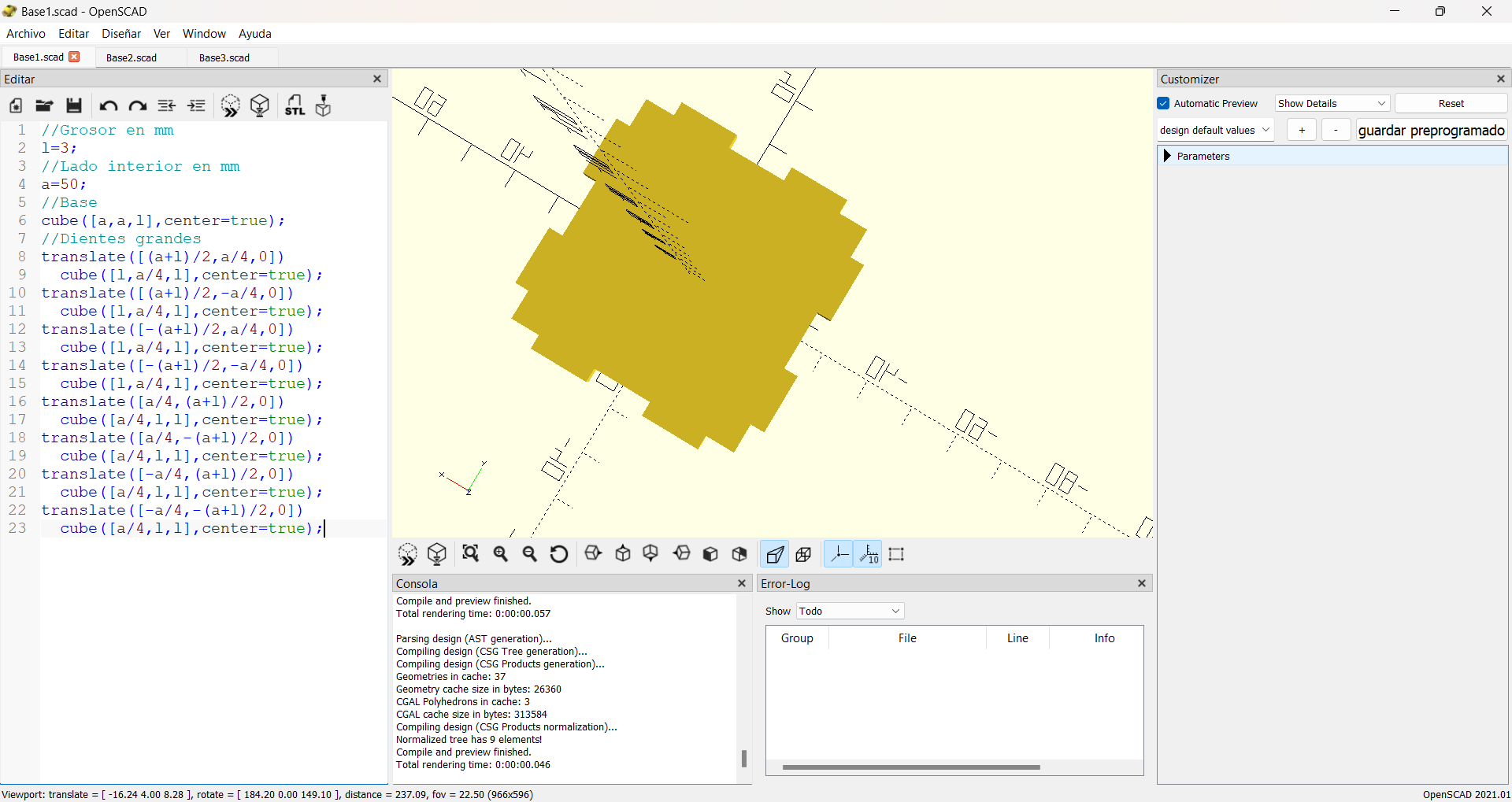1512x802 pixels.
Task: Click the Line column header in Error-Log
Action: [x=1017, y=638]
